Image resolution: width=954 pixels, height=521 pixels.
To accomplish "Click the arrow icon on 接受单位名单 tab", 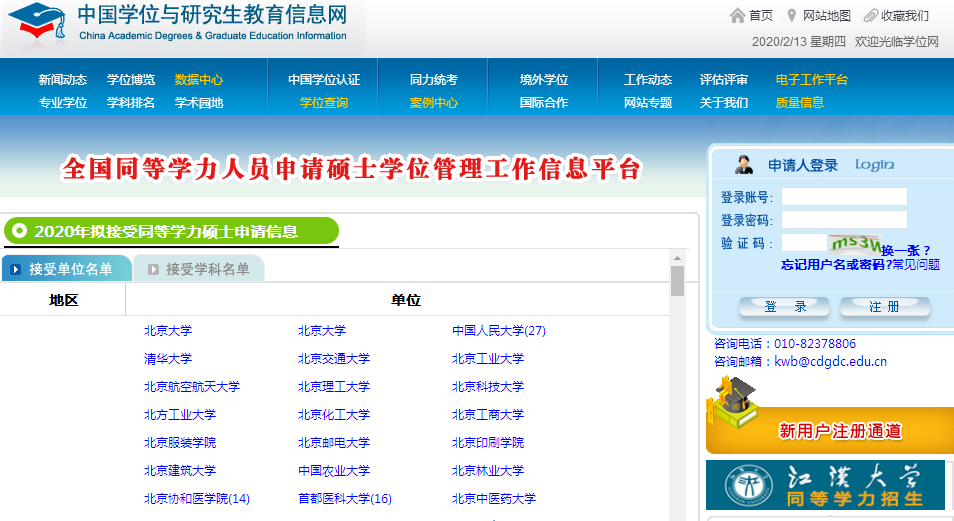I will tap(16, 269).
